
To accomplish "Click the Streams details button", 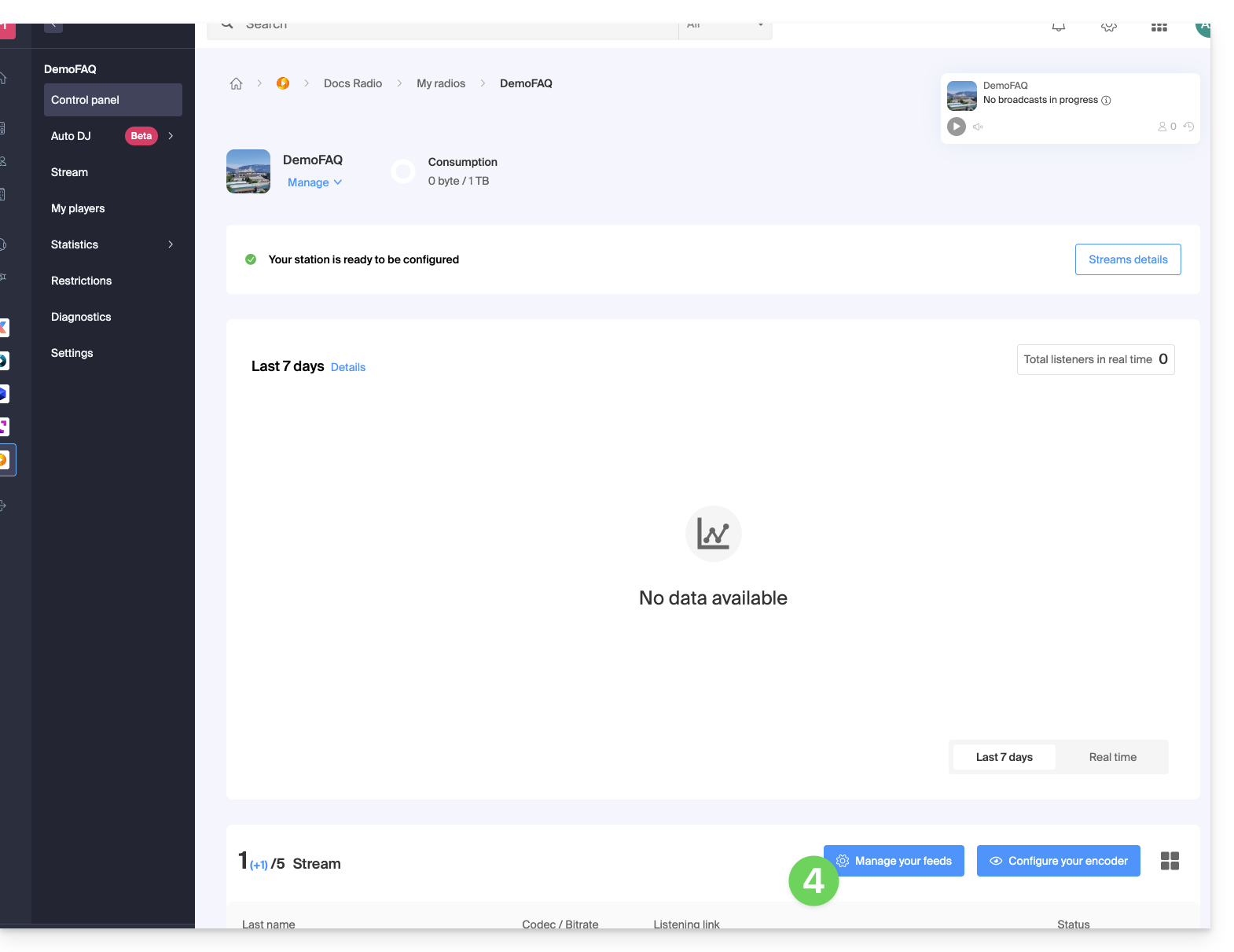I will [x=1127, y=259].
